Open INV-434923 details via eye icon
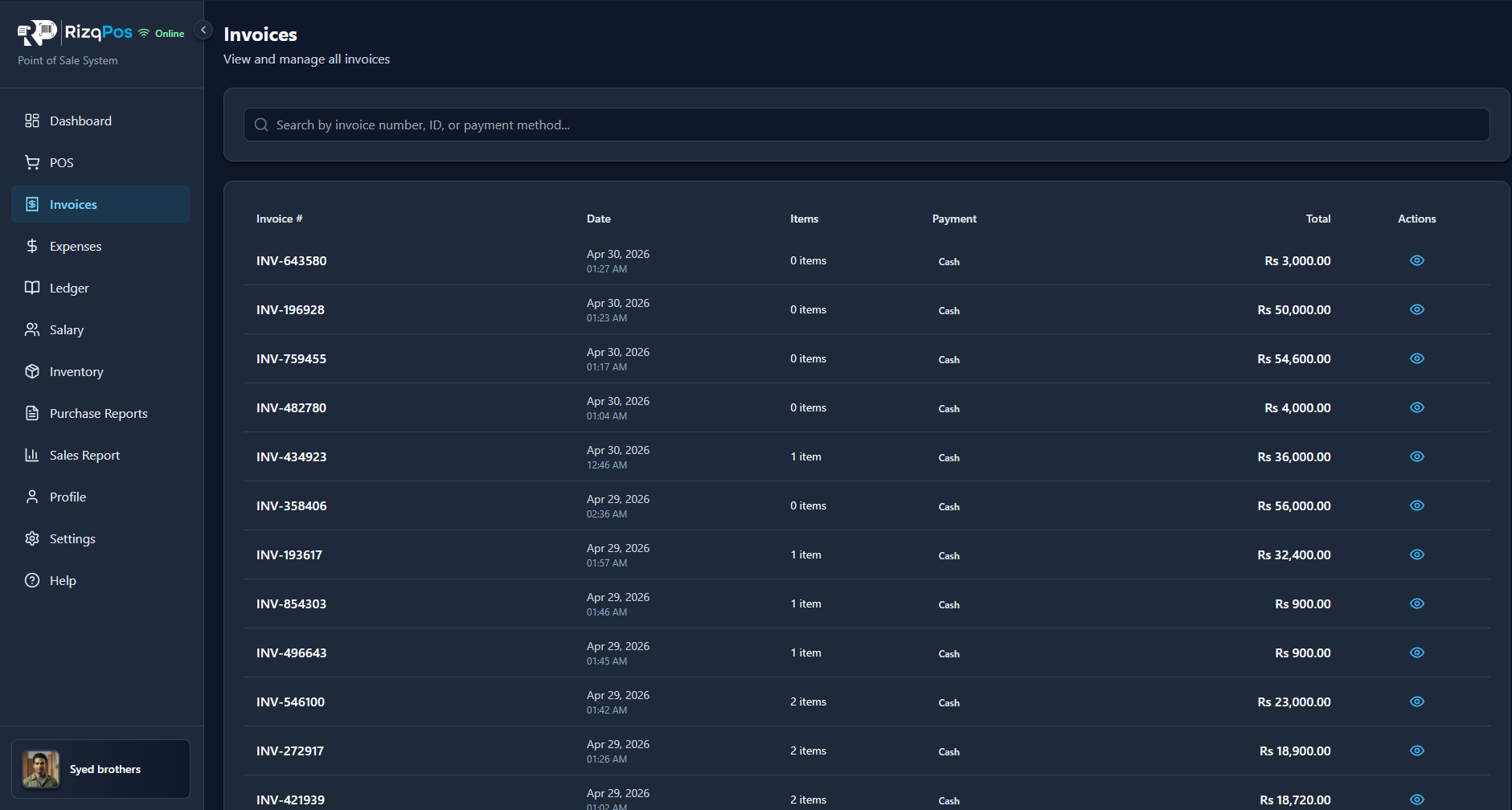 point(1416,456)
